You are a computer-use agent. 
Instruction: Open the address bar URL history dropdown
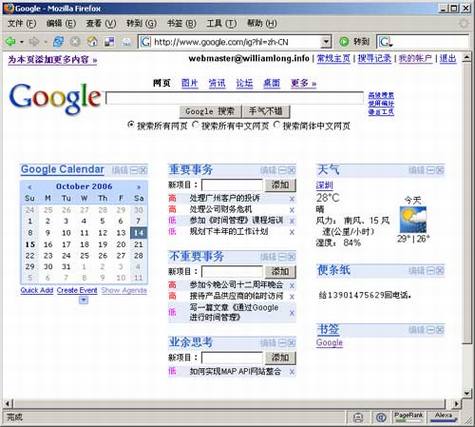pos(326,42)
